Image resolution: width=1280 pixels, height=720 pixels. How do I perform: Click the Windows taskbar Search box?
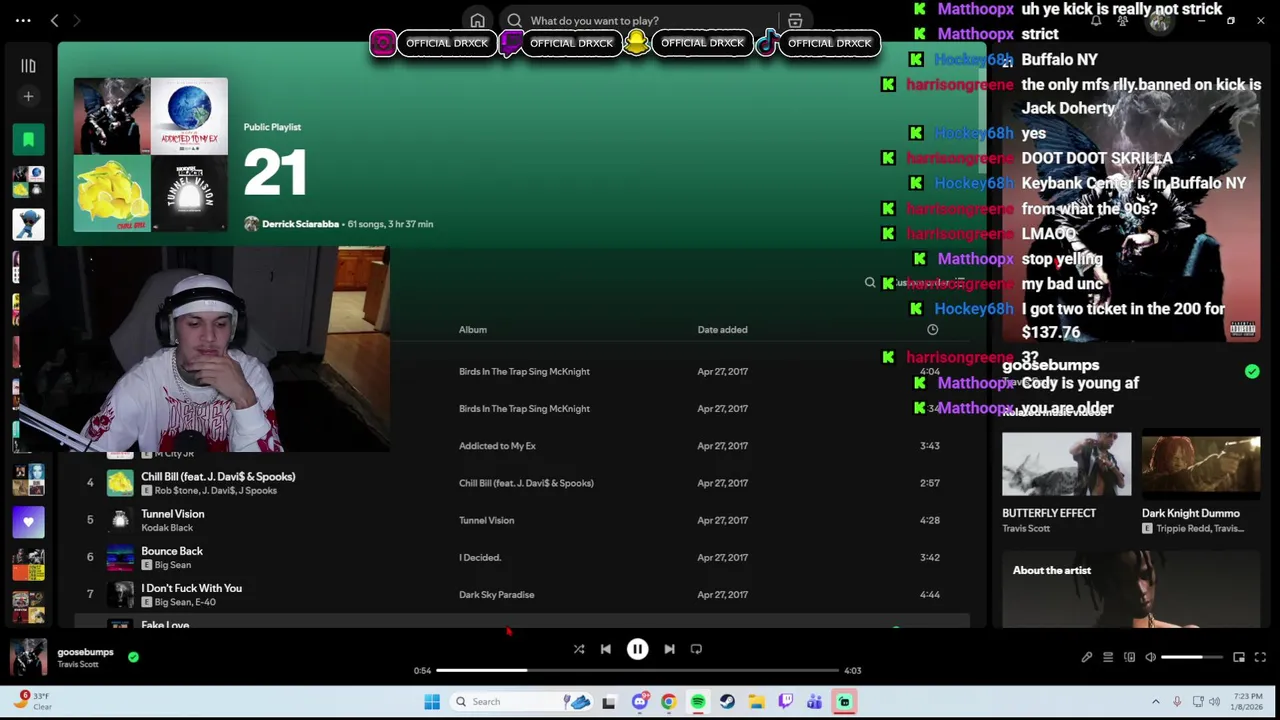(520, 702)
